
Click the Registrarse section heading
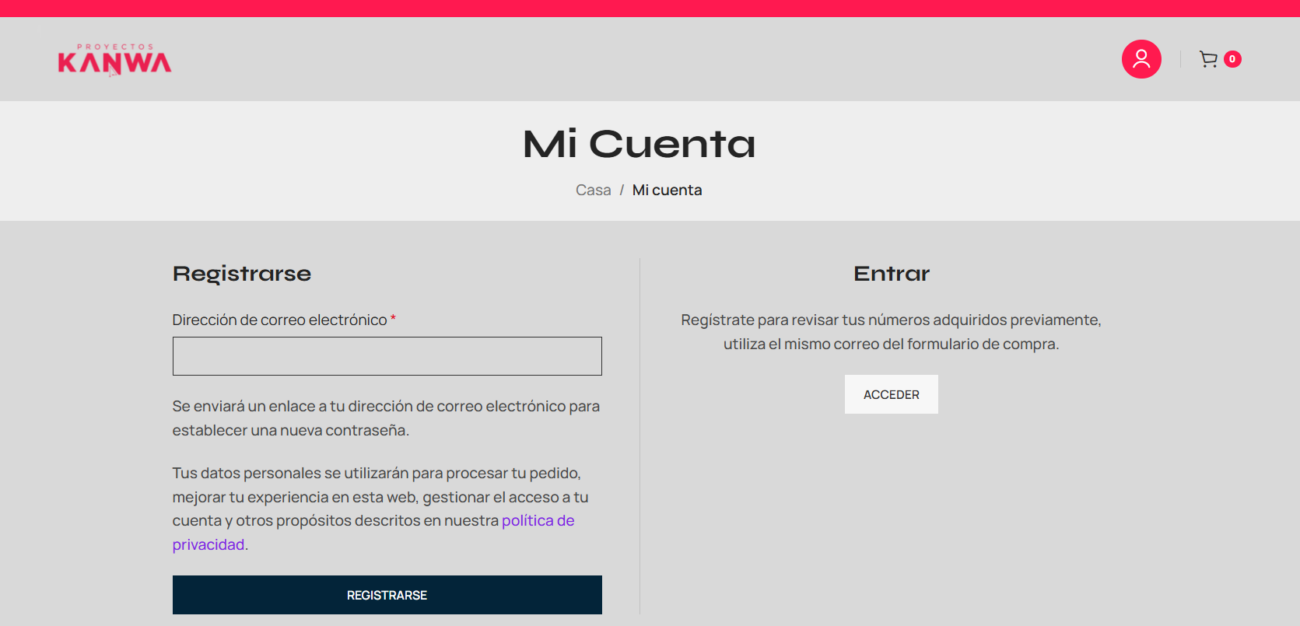pos(242,273)
